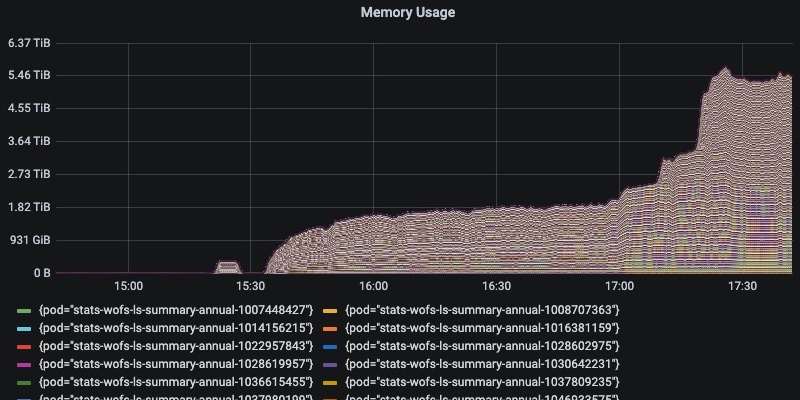Click the 15:30 time axis label

pos(251,286)
